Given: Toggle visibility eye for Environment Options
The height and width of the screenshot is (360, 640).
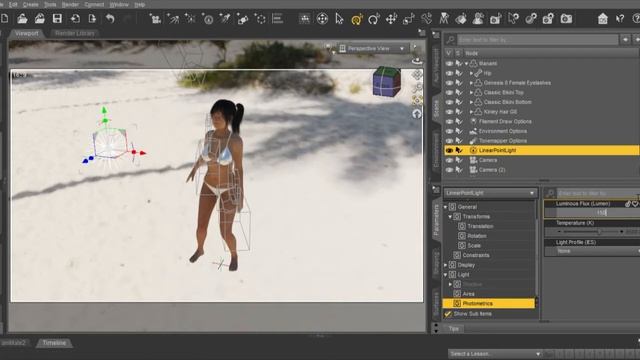Looking at the screenshot, I should tap(449, 131).
